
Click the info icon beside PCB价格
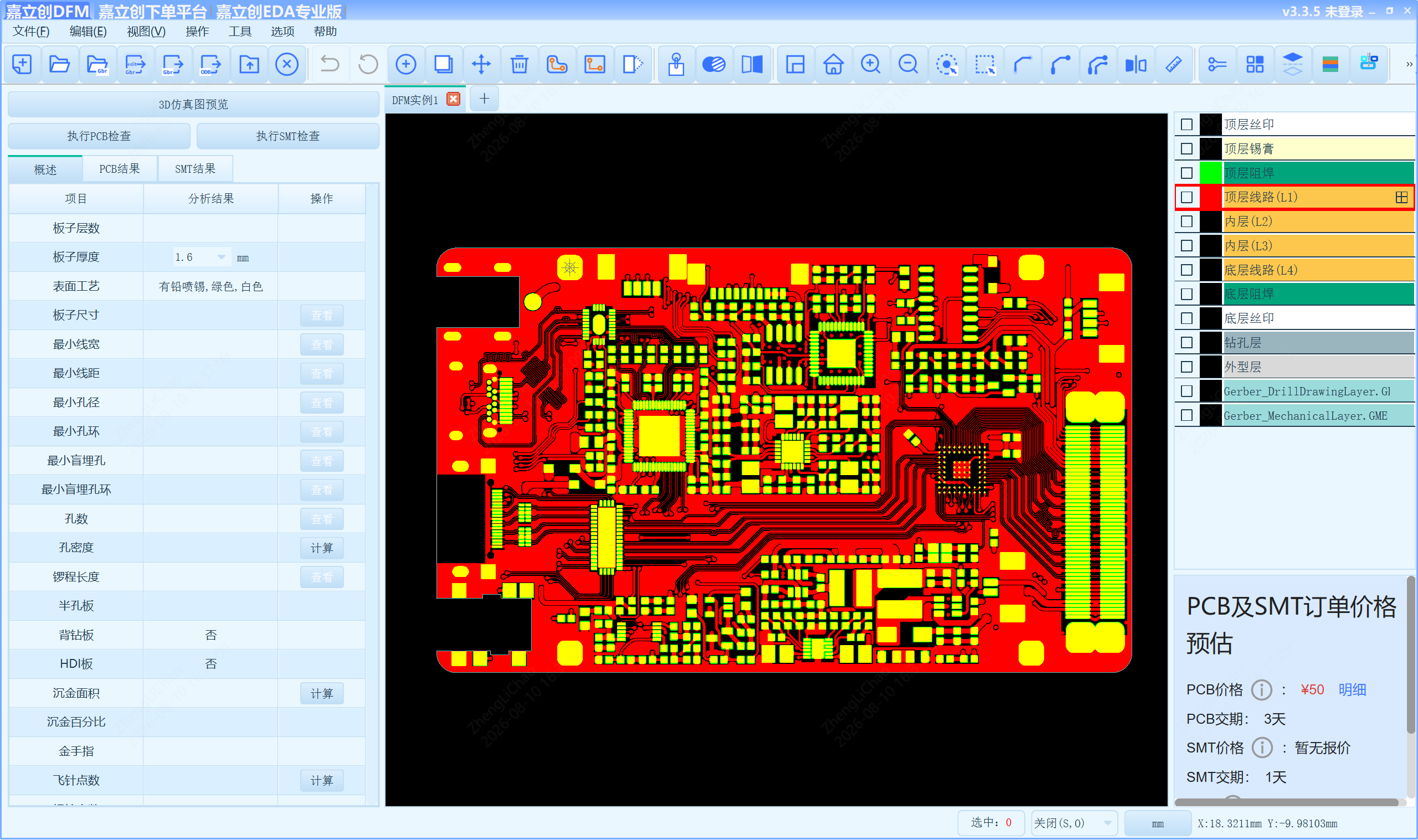click(x=1261, y=690)
